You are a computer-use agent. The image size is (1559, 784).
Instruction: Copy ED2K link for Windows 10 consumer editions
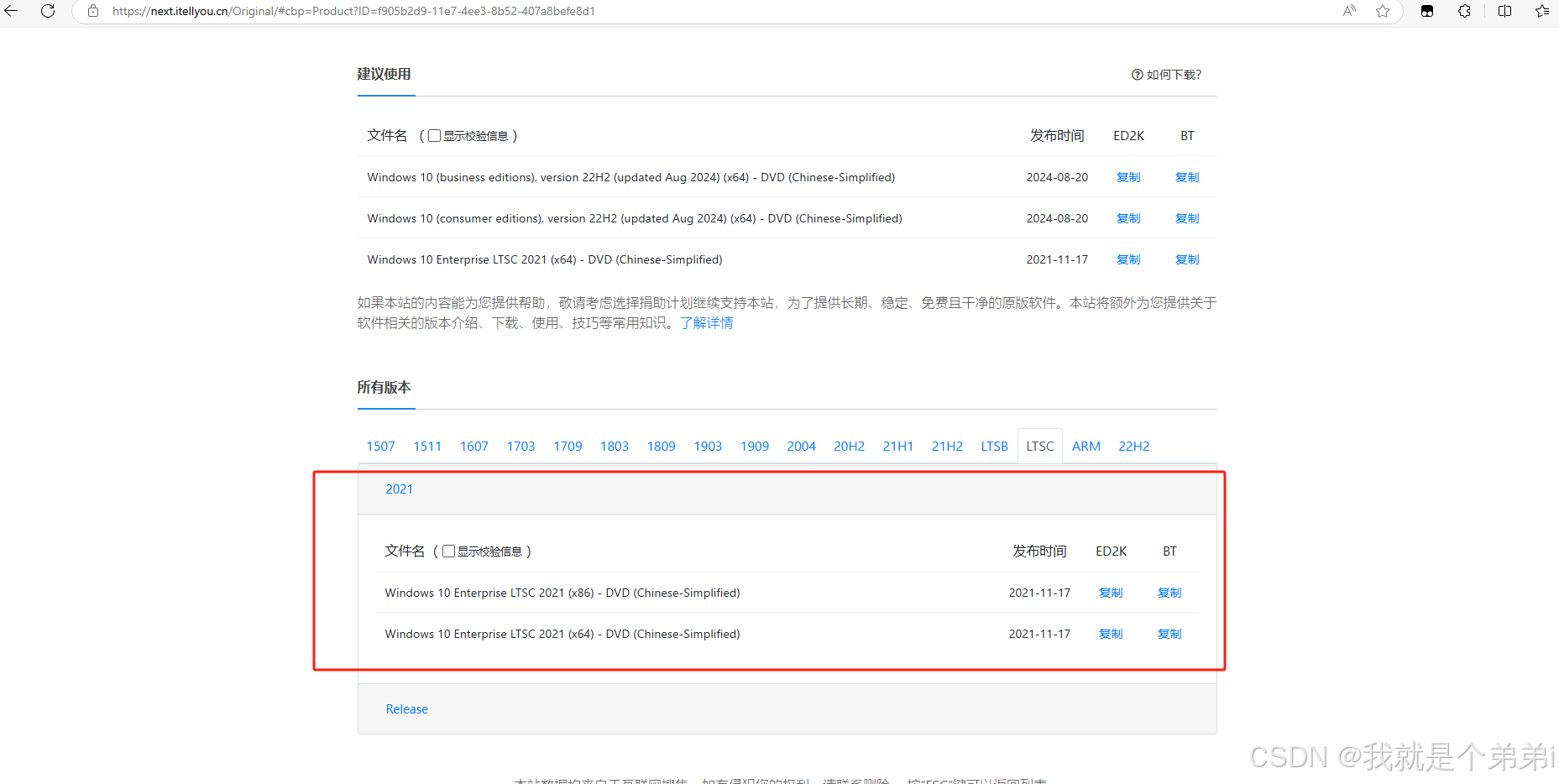click(1128, 218)
